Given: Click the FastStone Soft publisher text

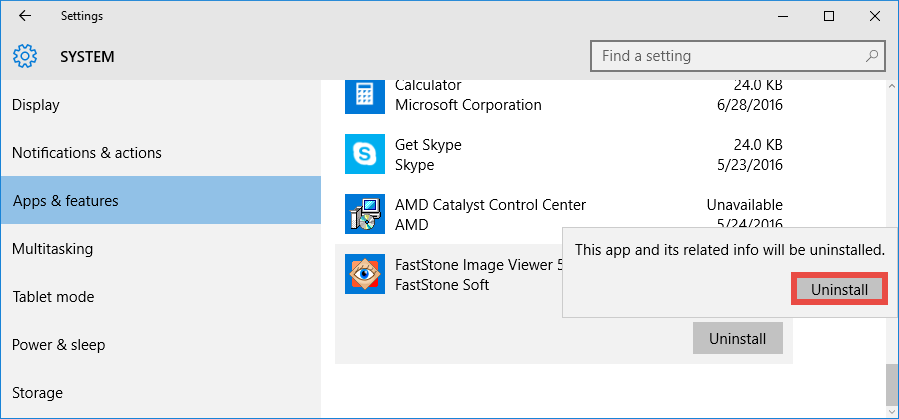Looking at the screenshot, I should (x=442, y=284).
